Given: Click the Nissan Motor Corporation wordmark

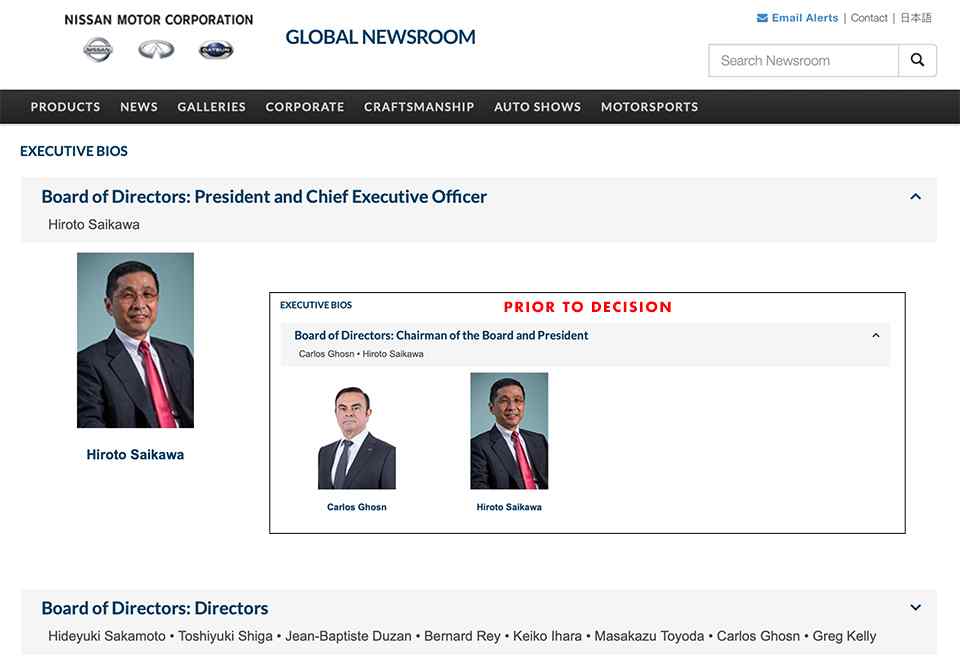Looking at the screenshot, I should pos(158,18).
